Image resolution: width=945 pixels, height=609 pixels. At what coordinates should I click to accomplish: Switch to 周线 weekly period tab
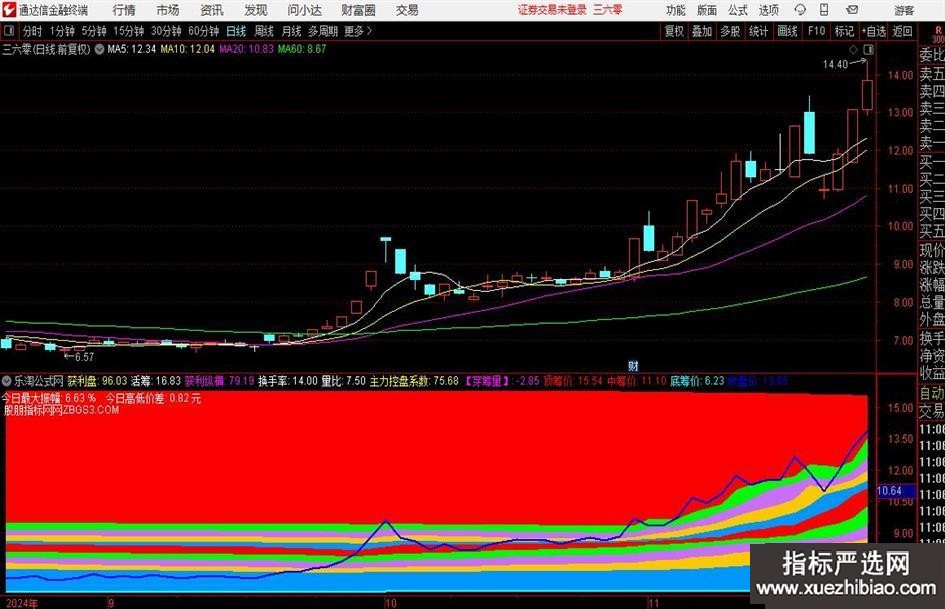(264, 31)
